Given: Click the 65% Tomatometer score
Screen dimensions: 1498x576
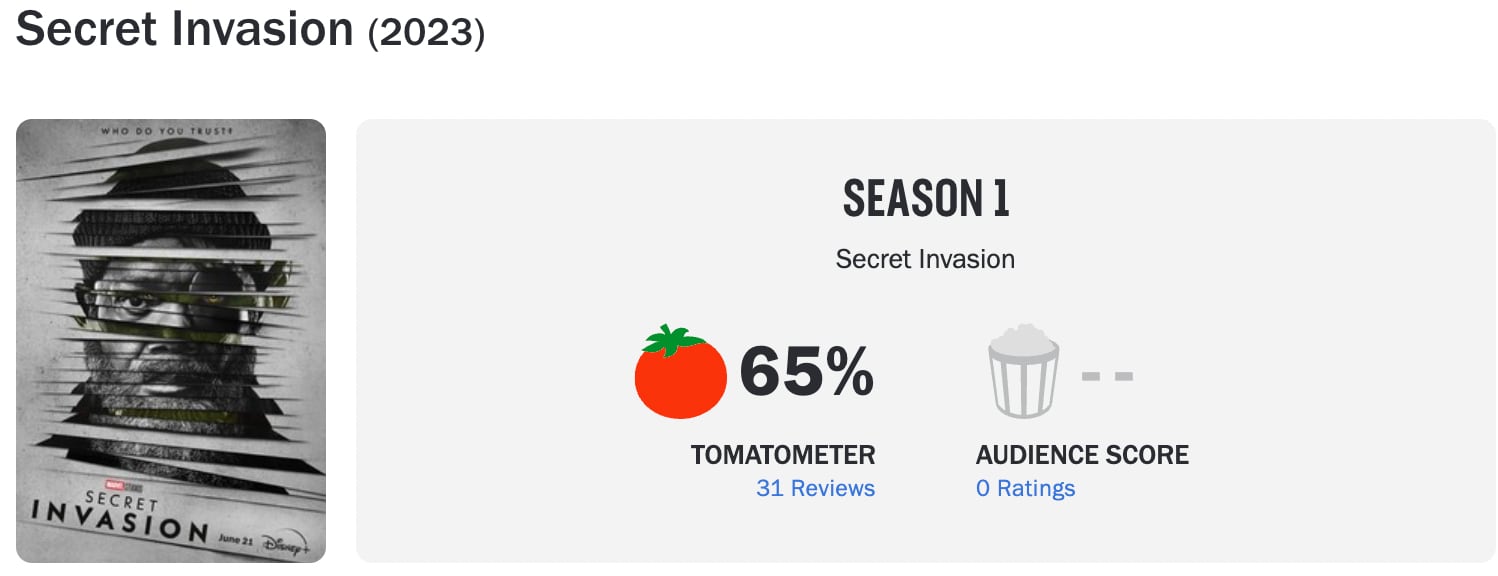Looking at the screenshot, I should pos(806,373).
